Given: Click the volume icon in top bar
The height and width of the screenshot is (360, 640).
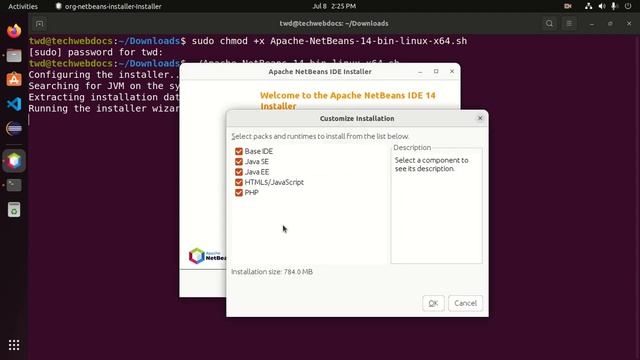Looking at the screenshot, I should (x=602, y=6).
